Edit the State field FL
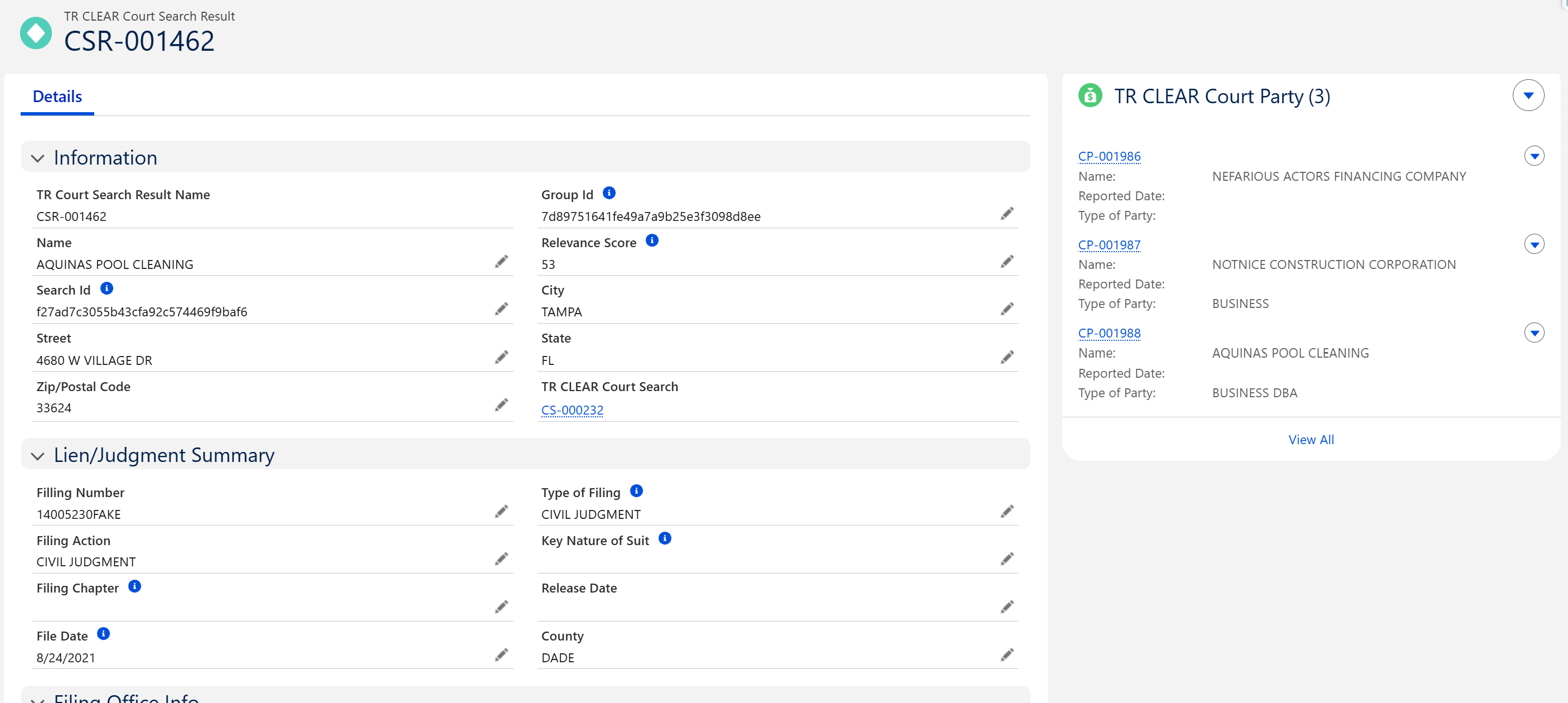Viewport: 1568px width, 703px height. coord(1007,358)
